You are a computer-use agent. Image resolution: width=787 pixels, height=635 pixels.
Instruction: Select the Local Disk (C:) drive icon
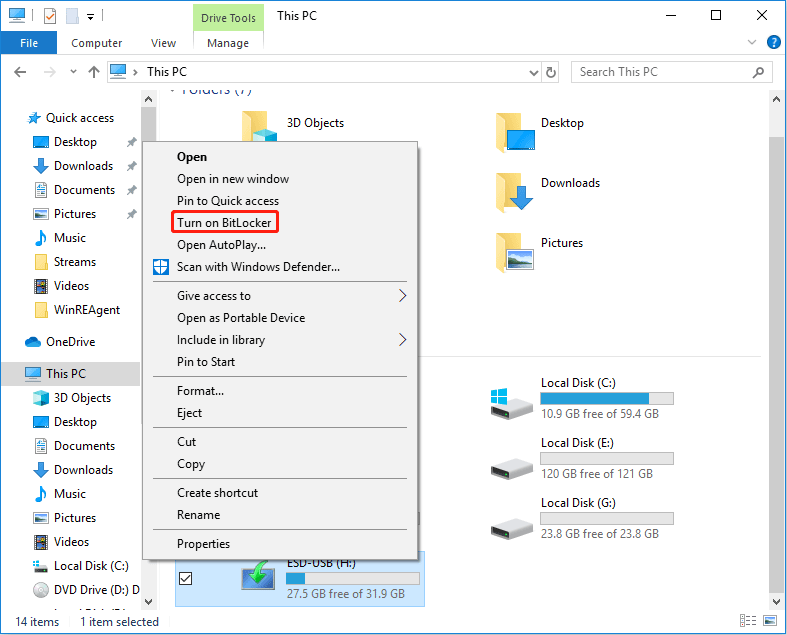pos(511,404)
